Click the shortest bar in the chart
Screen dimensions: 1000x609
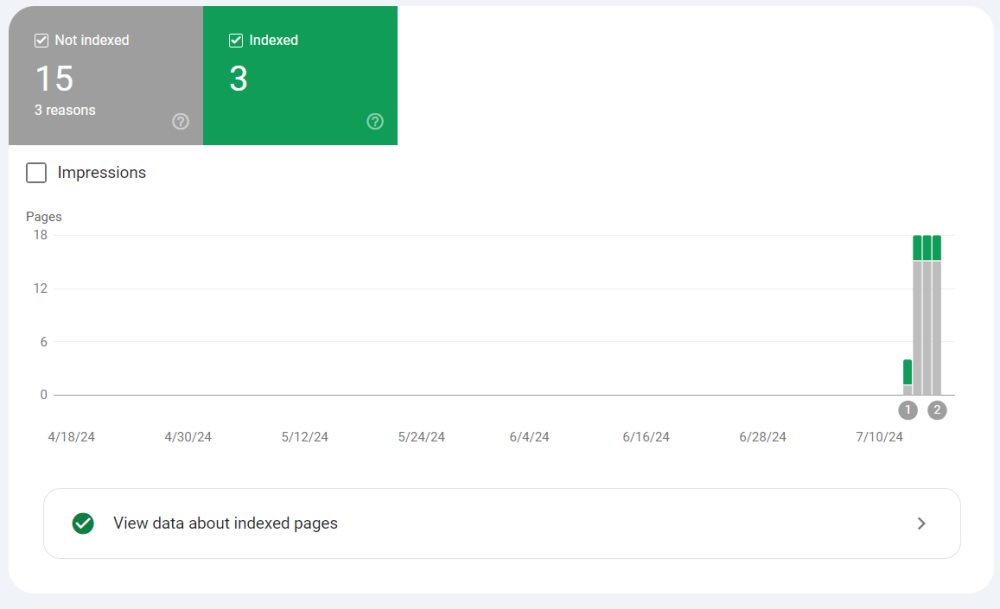coord(907,378)
